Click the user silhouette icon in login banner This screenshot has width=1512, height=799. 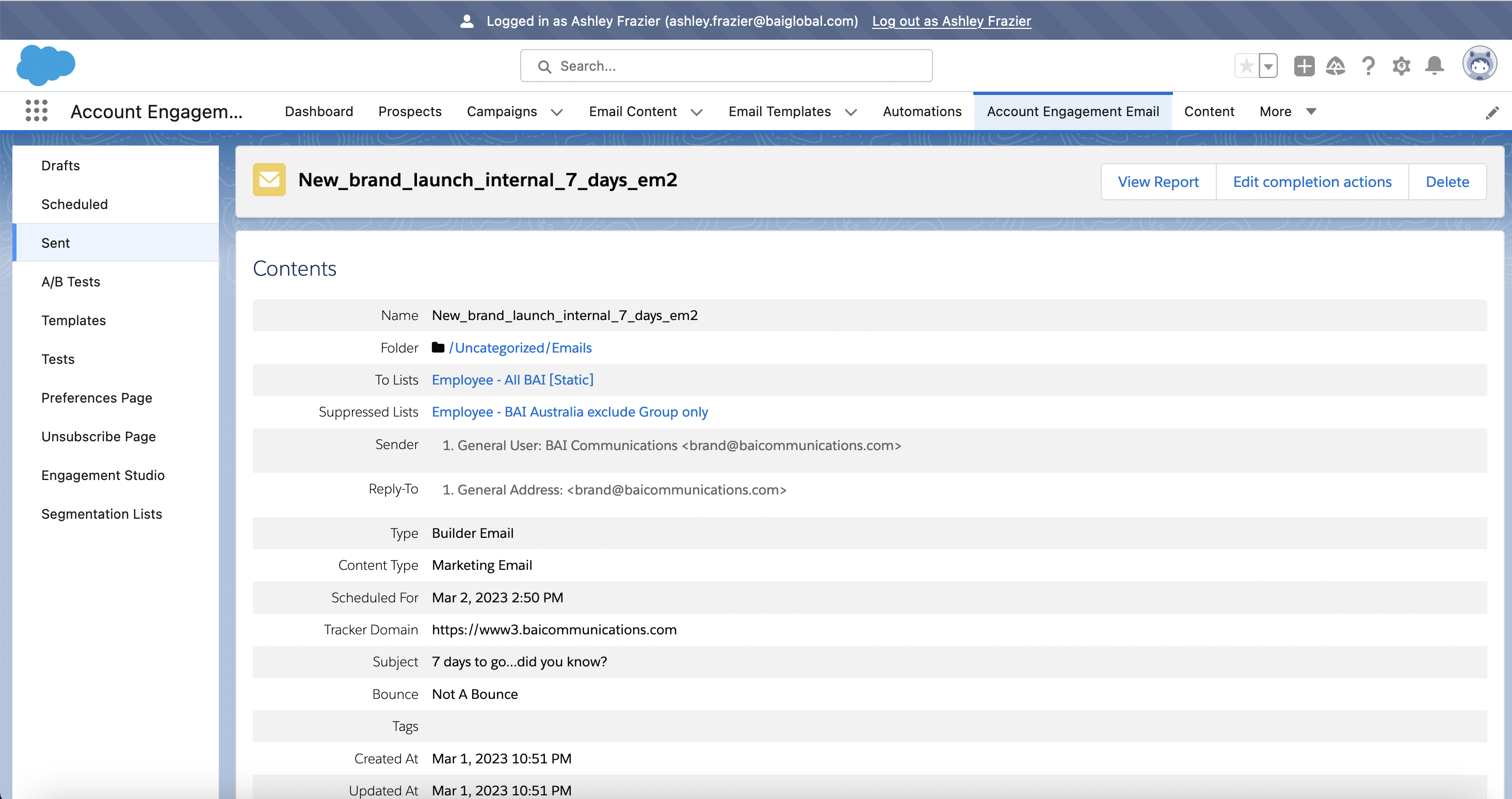point(467,21)
